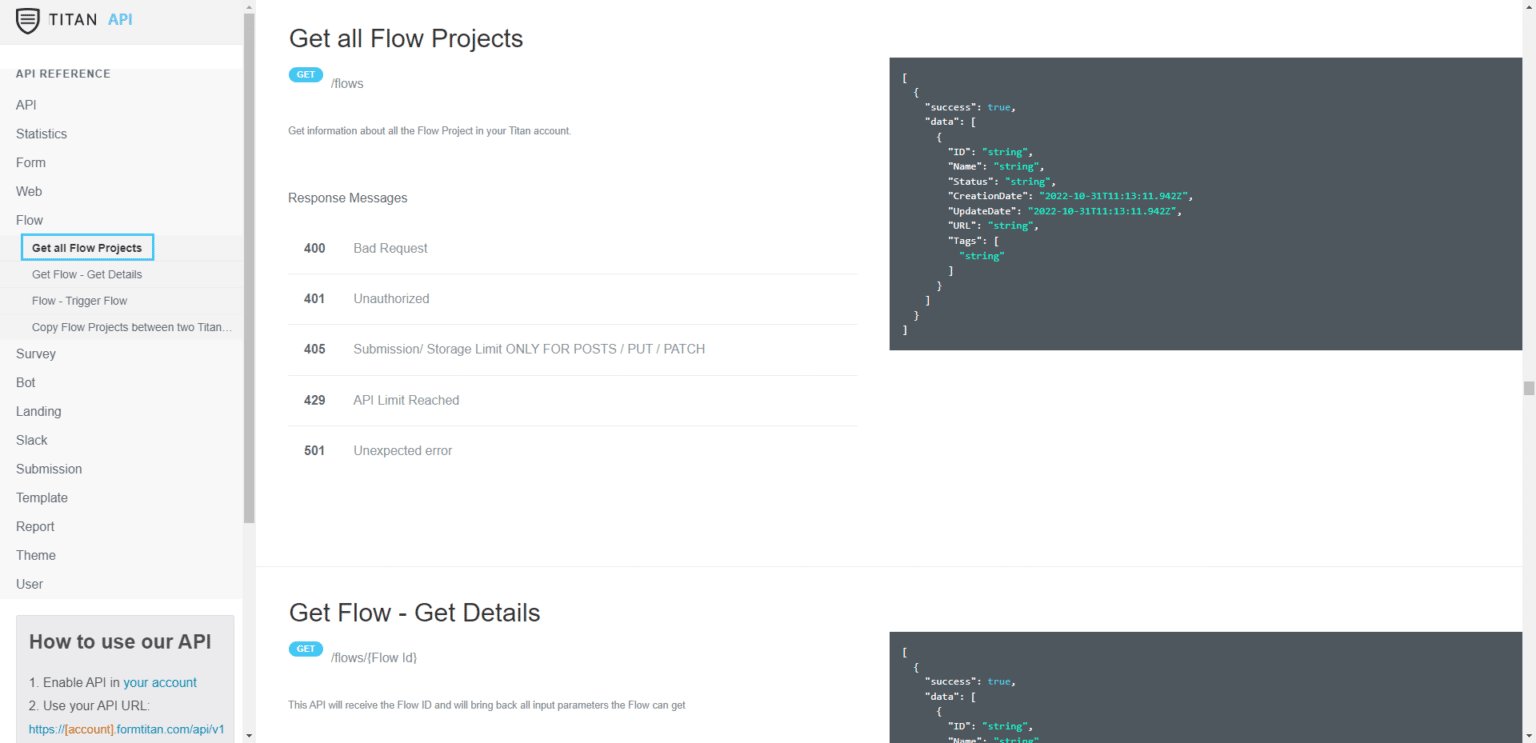
Task: Expand the Flow category
Action: [x=29, y=220]
